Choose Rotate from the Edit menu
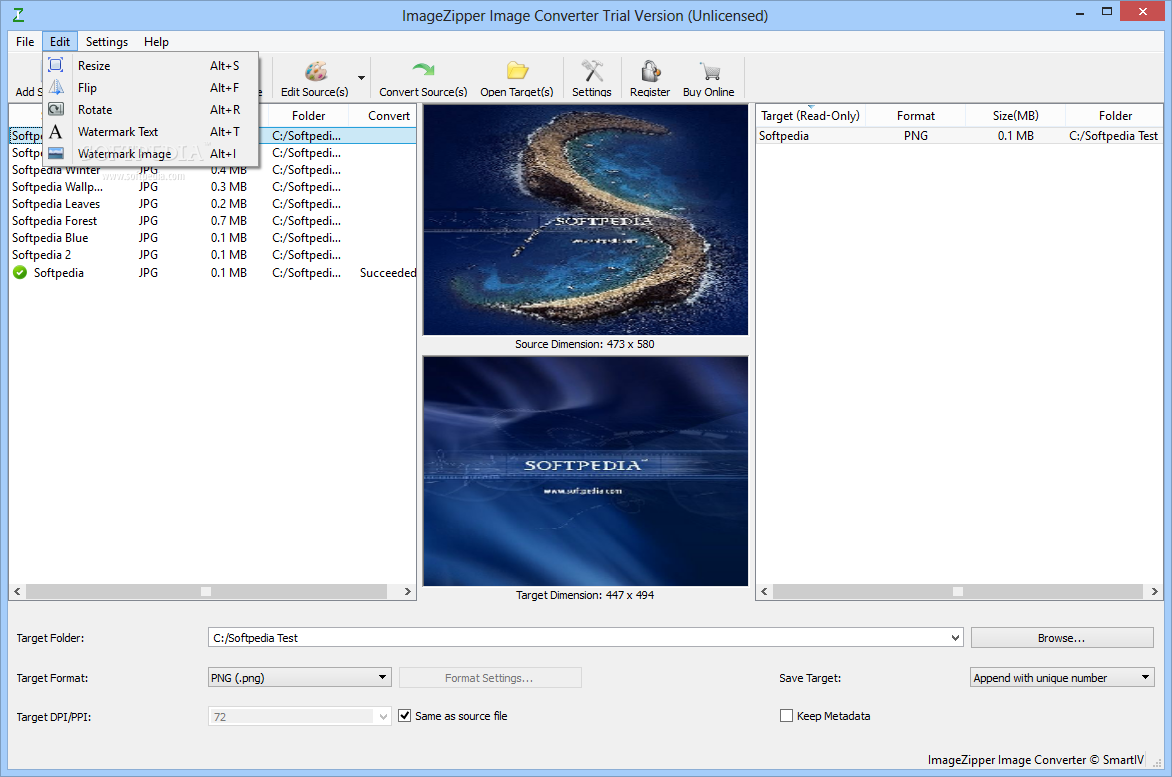Viewport: 1172px width, 777px height. (x=151, y=110)
